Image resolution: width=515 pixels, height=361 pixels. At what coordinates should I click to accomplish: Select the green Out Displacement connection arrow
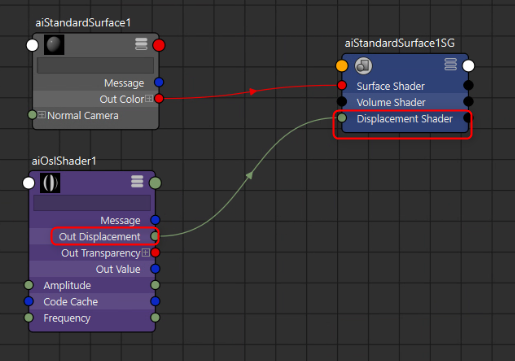[249, 175]
